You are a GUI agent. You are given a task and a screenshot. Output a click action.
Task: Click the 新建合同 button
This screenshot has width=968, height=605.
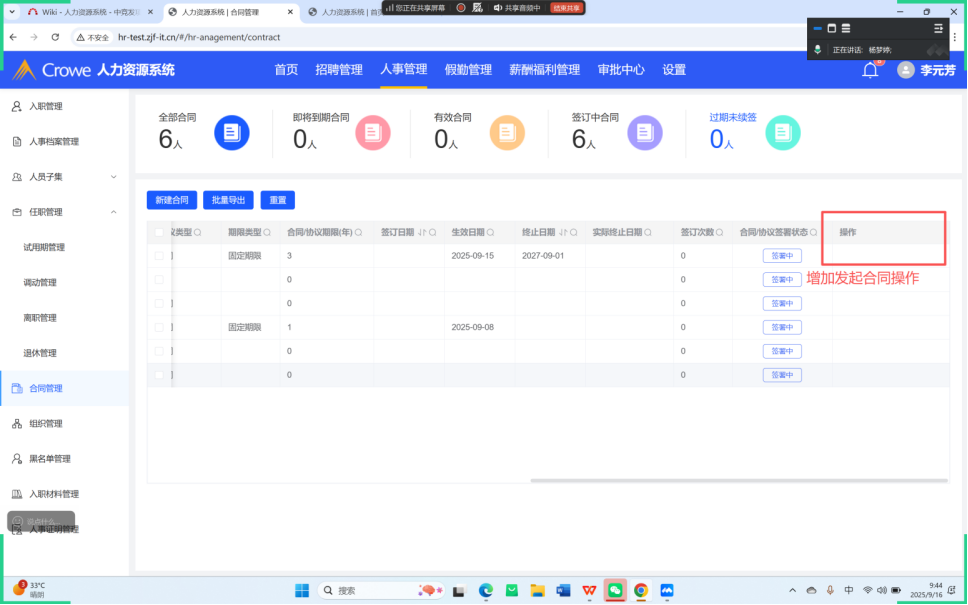[x=172, y=200]
